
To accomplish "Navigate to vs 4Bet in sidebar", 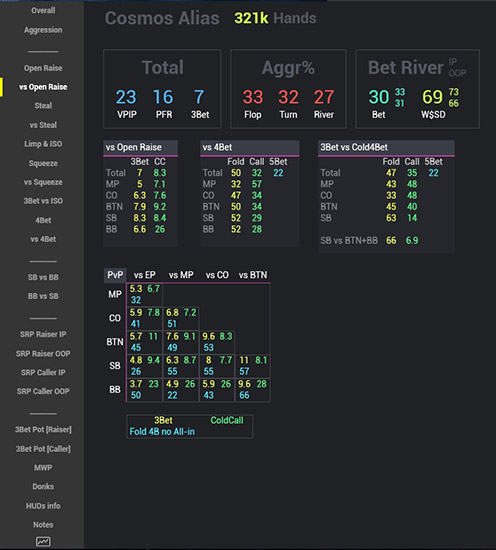I will [x=43, y=239].
